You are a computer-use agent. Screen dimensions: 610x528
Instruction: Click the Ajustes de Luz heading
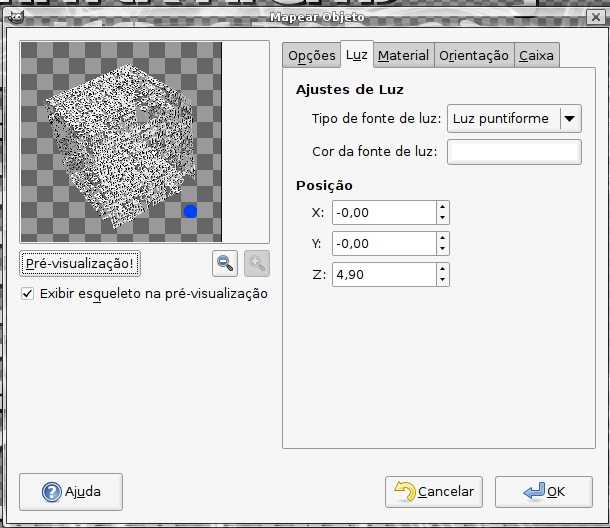[x=349, y=90]
